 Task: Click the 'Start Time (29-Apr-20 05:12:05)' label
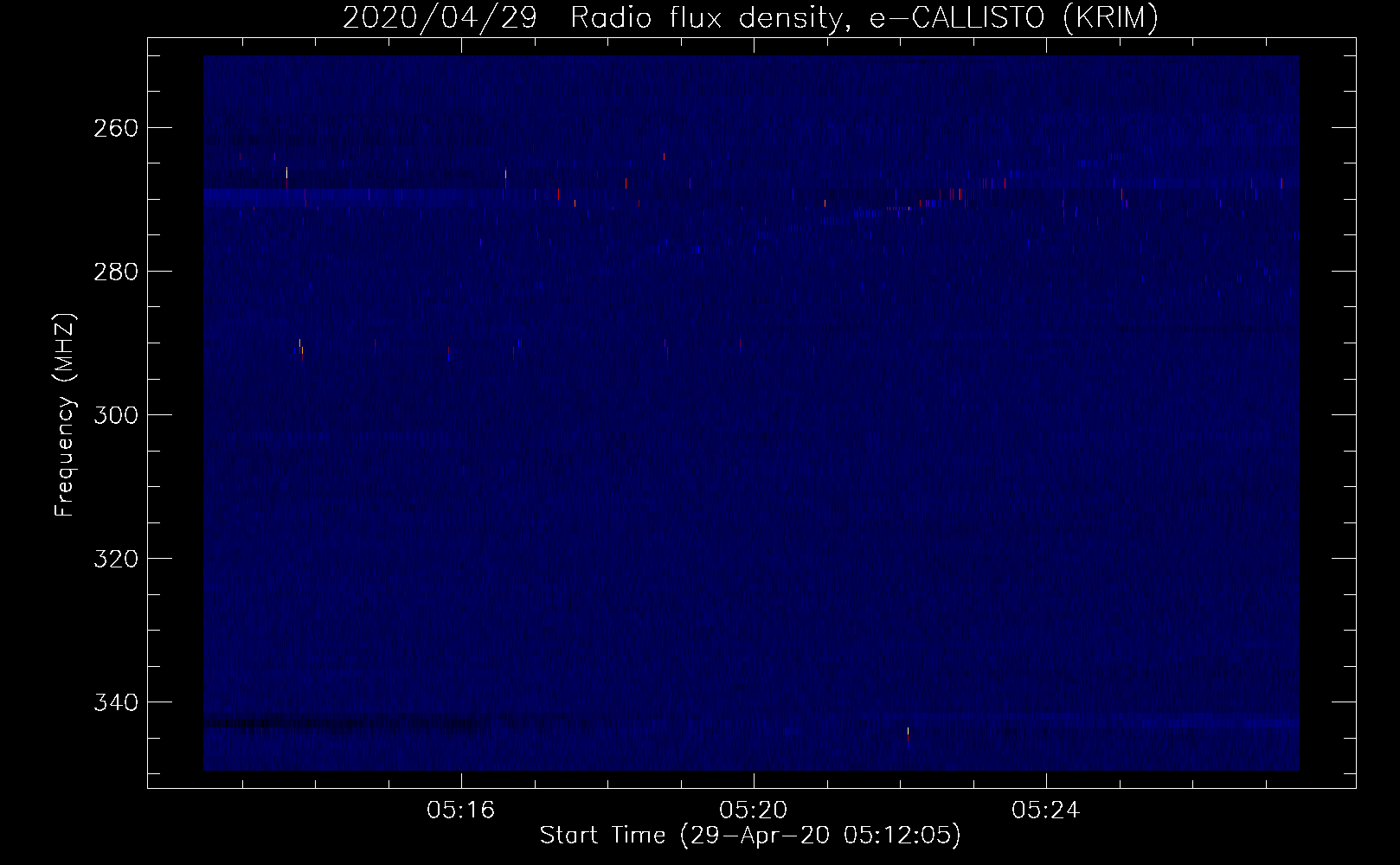(x=750, y=836)
